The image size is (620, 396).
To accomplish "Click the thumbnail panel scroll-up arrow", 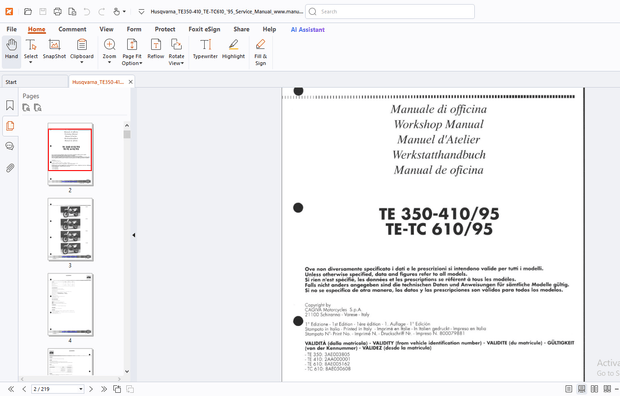I will (x=127, y=125).
